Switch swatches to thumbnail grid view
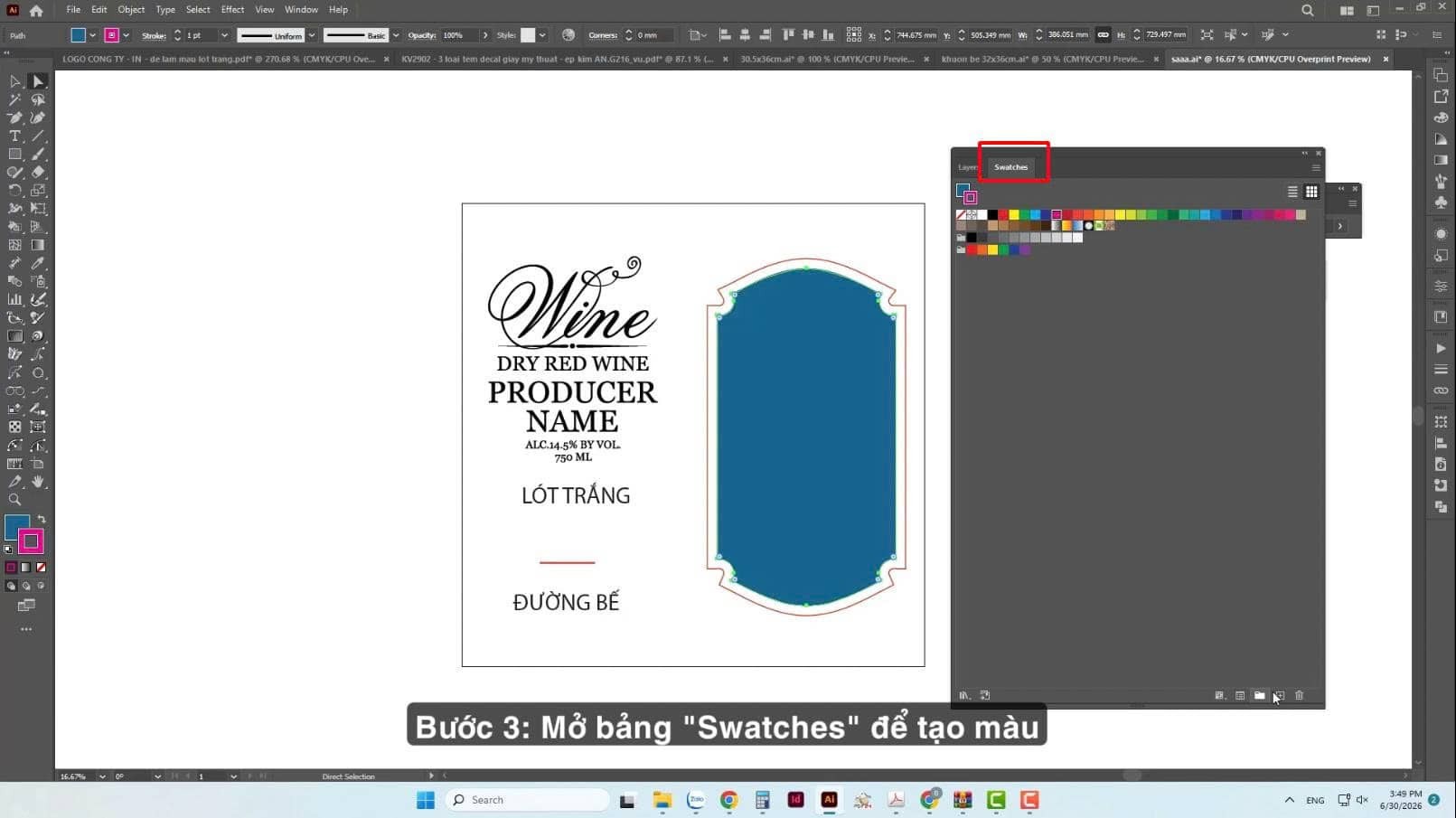The width and height of the screenshot is (1456, 818). 1311,192
